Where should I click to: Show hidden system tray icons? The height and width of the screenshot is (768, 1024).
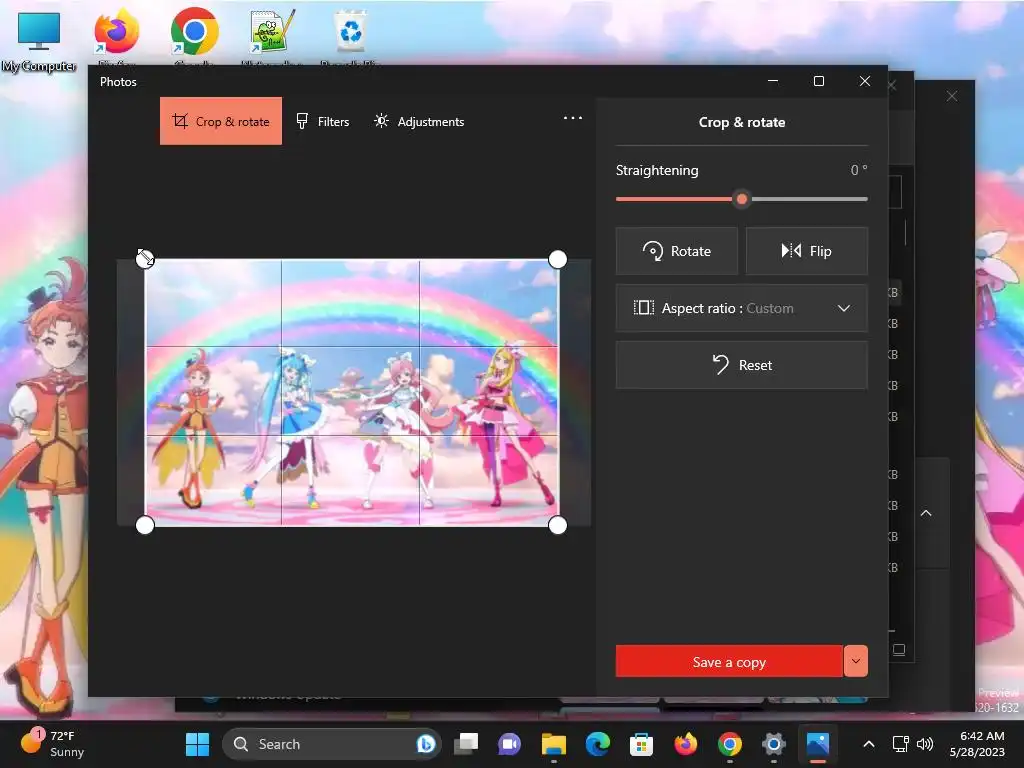869,744
